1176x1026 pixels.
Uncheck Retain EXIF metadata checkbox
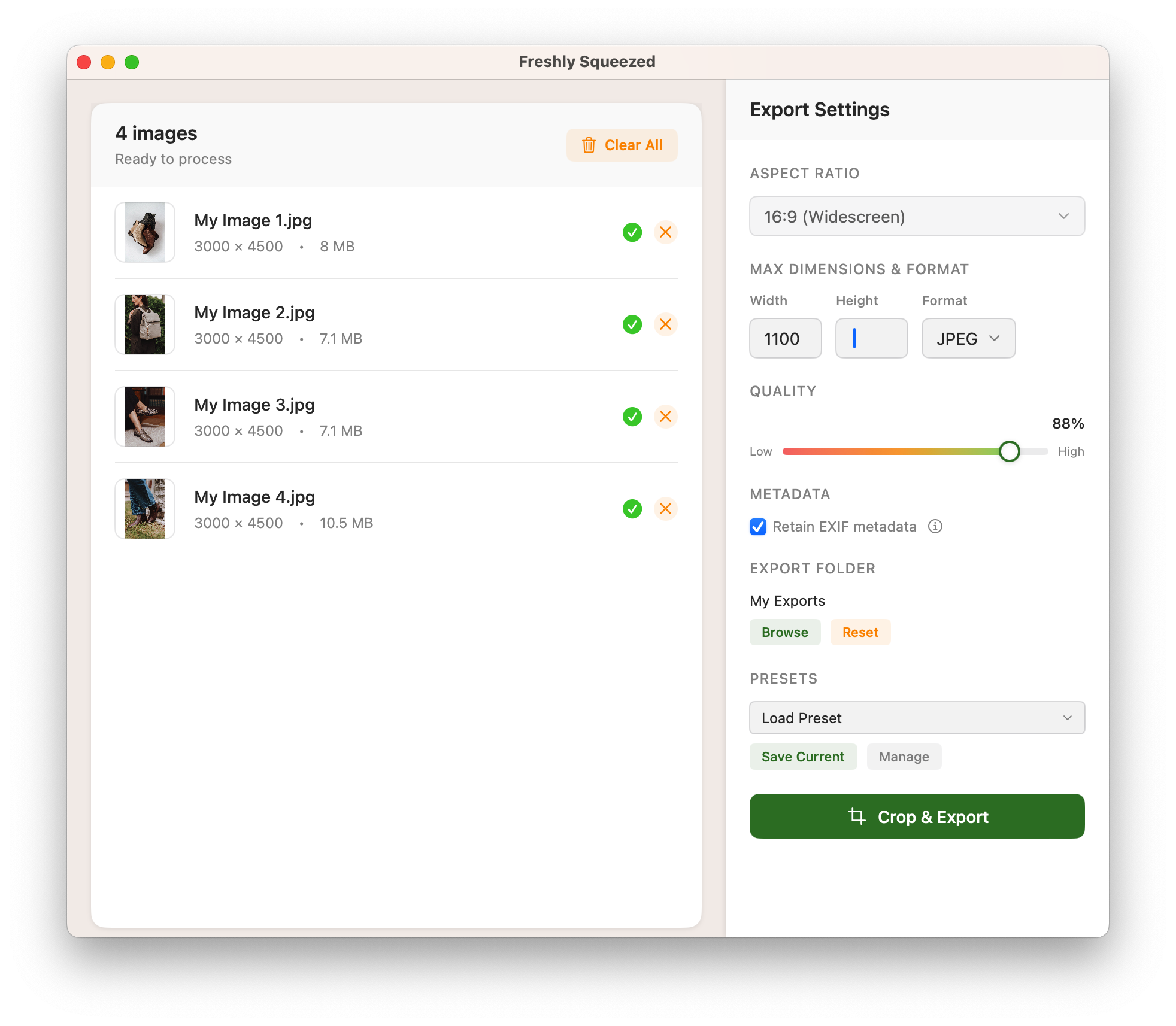(758, 527)
